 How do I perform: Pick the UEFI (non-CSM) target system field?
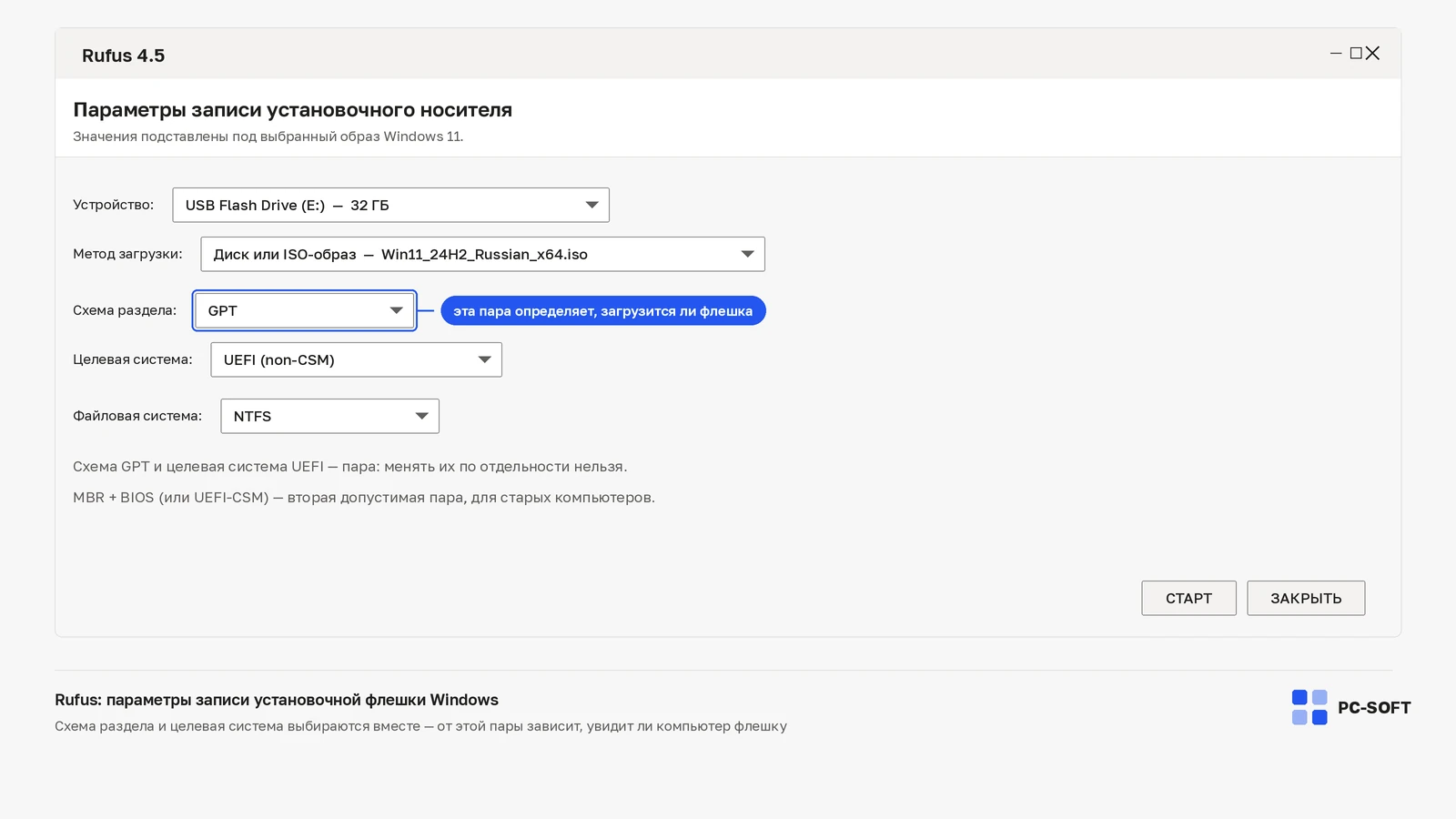click(356, 359)
